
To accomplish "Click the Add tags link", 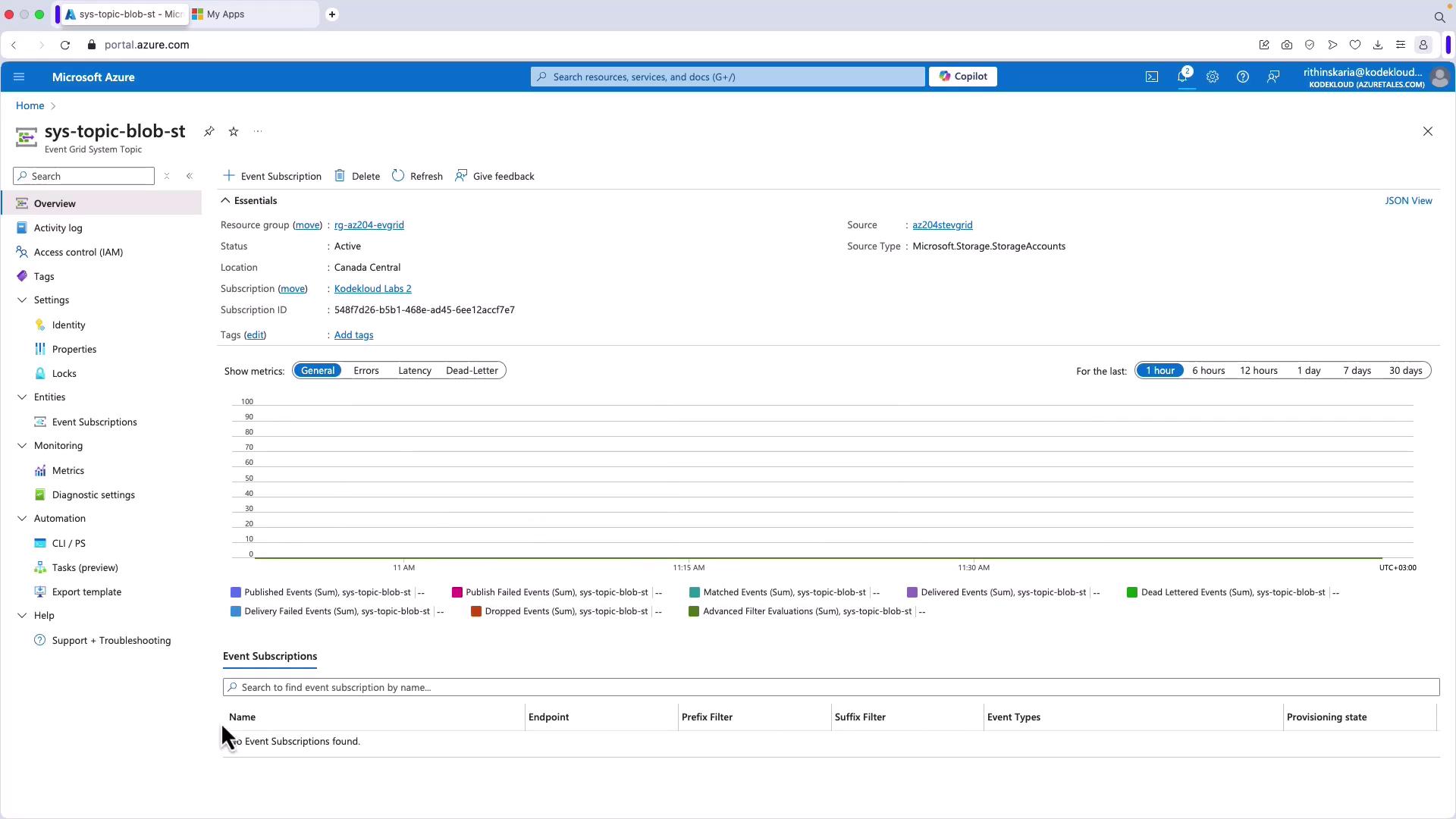I will point(353,335).
